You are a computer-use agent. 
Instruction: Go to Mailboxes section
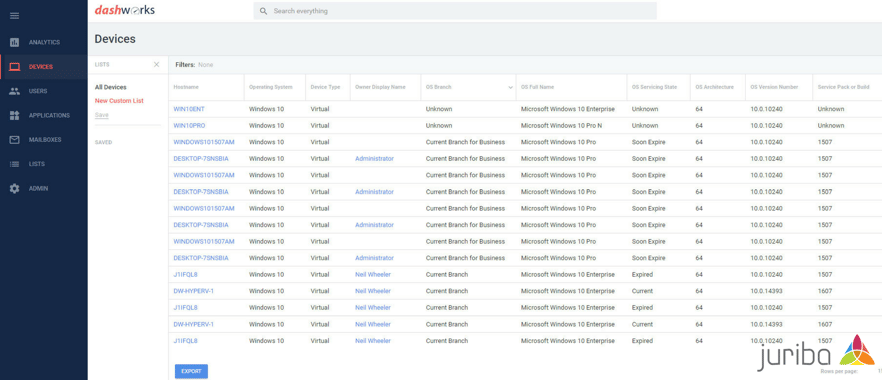click(45, 140)
